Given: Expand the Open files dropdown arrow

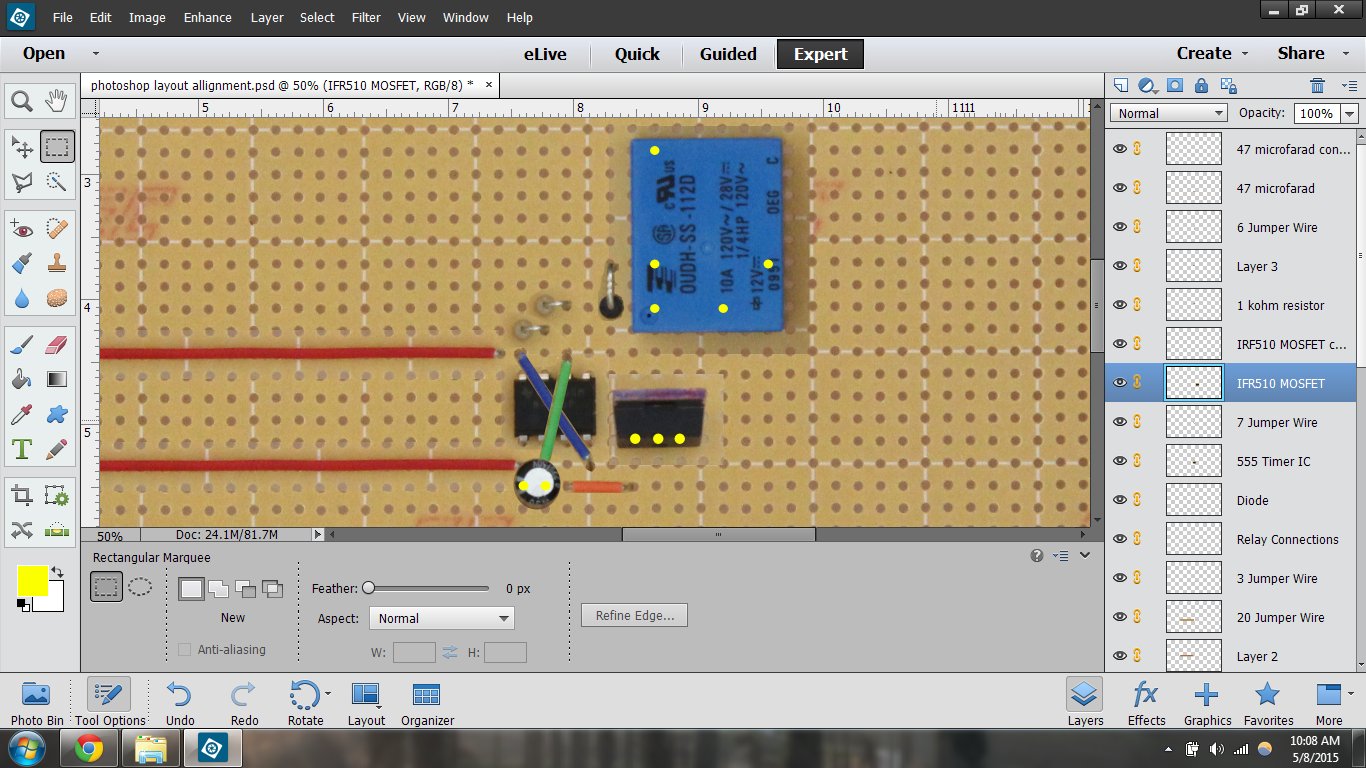Looking at the screenshot, I should pos(95,53).
